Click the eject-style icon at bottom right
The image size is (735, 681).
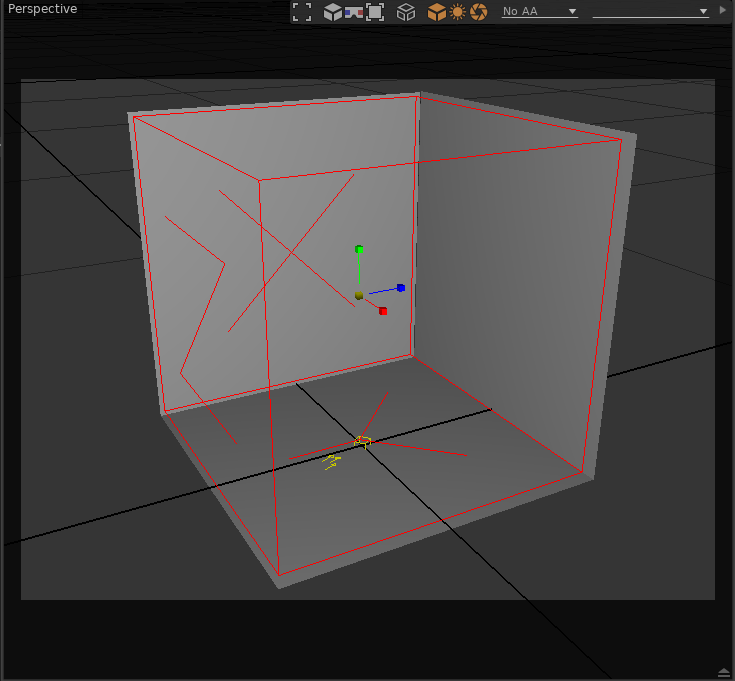(723, 671)
